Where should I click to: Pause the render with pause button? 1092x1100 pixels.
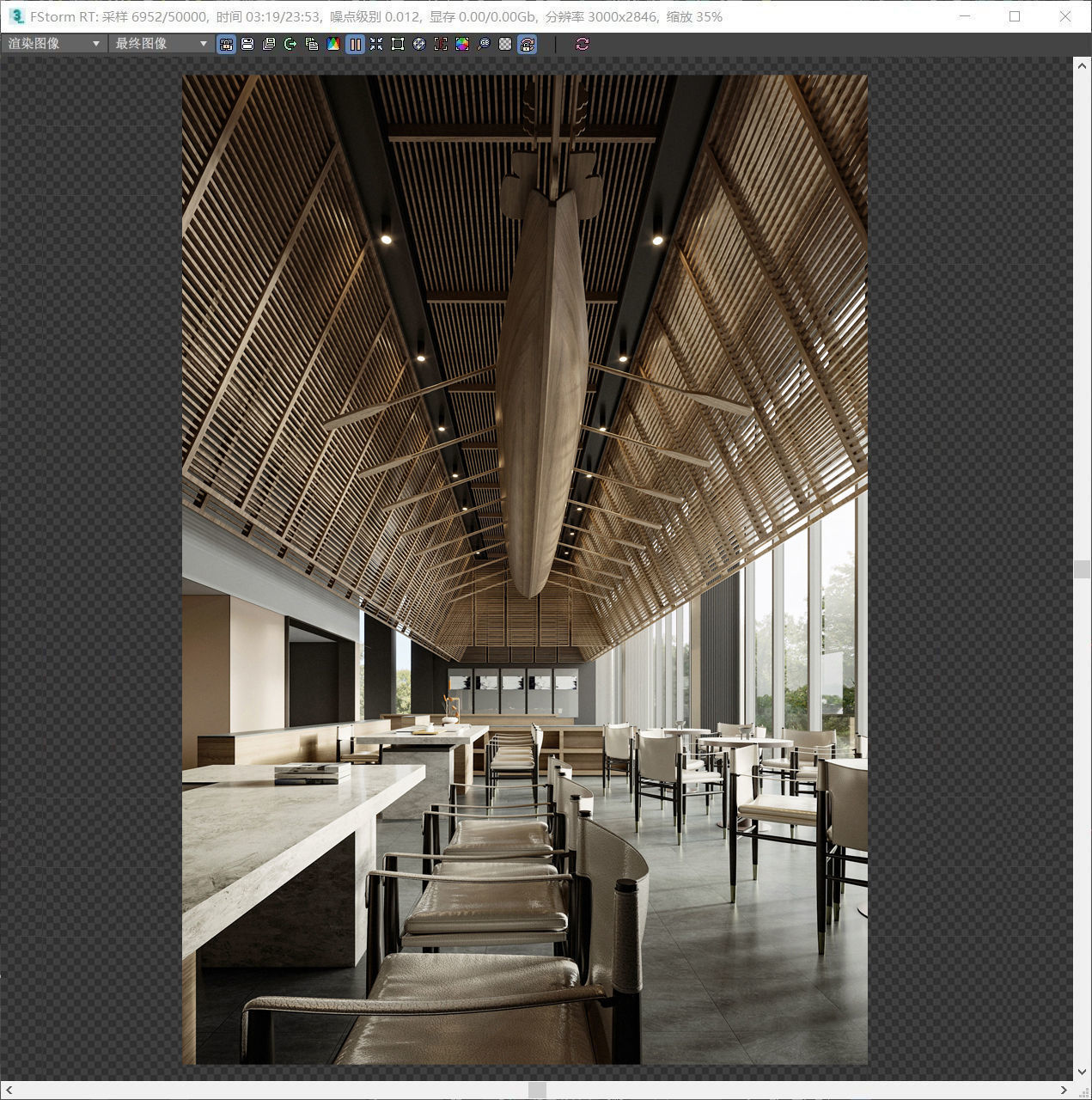point(355,44)
